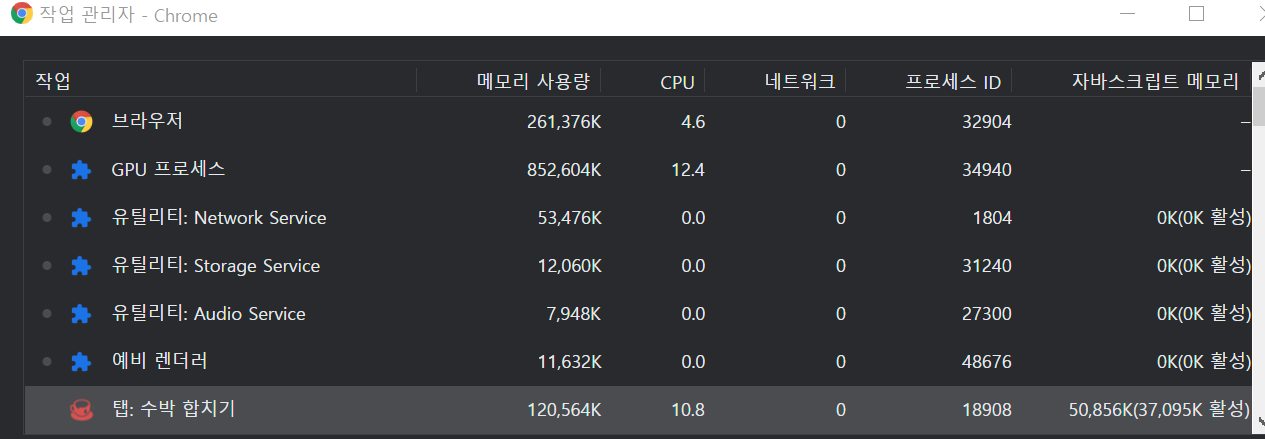The image size is (1265, 439).
Task: Click the puzzle icon beside 예비 렌더러
Action: tap(81, 361)
